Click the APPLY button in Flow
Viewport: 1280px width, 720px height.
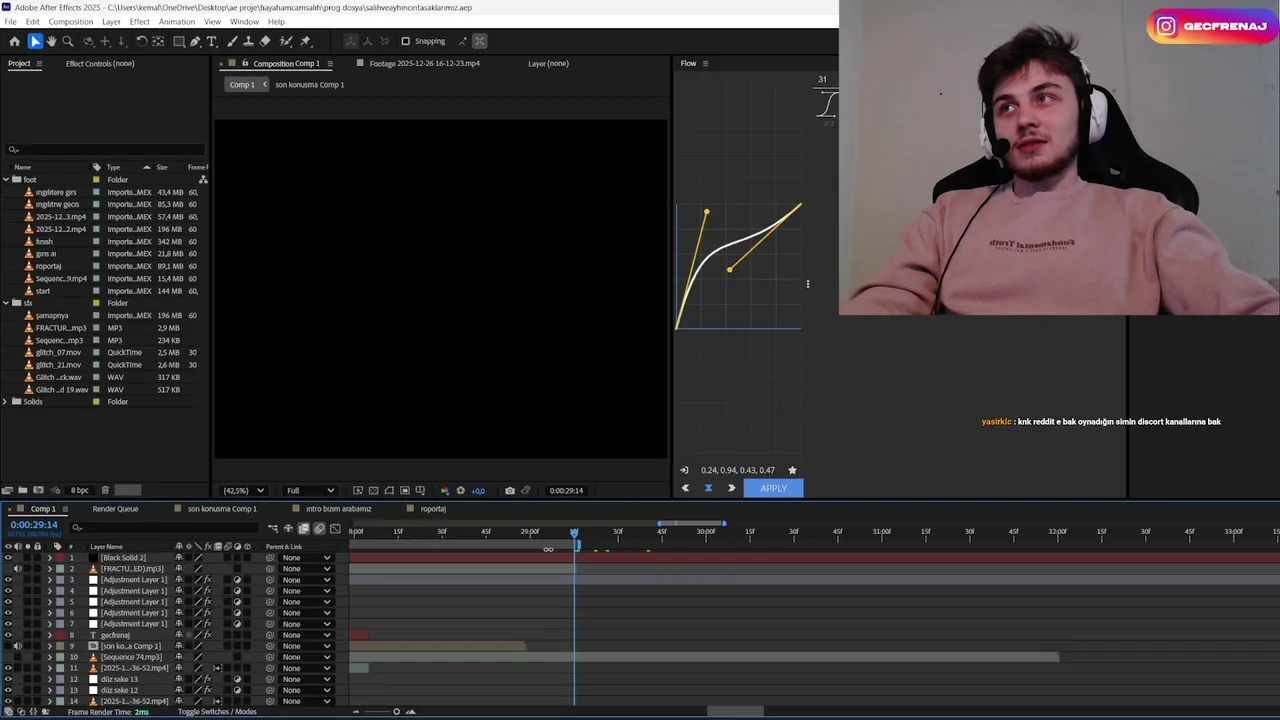pyautogui.click(x=773, y=488)
